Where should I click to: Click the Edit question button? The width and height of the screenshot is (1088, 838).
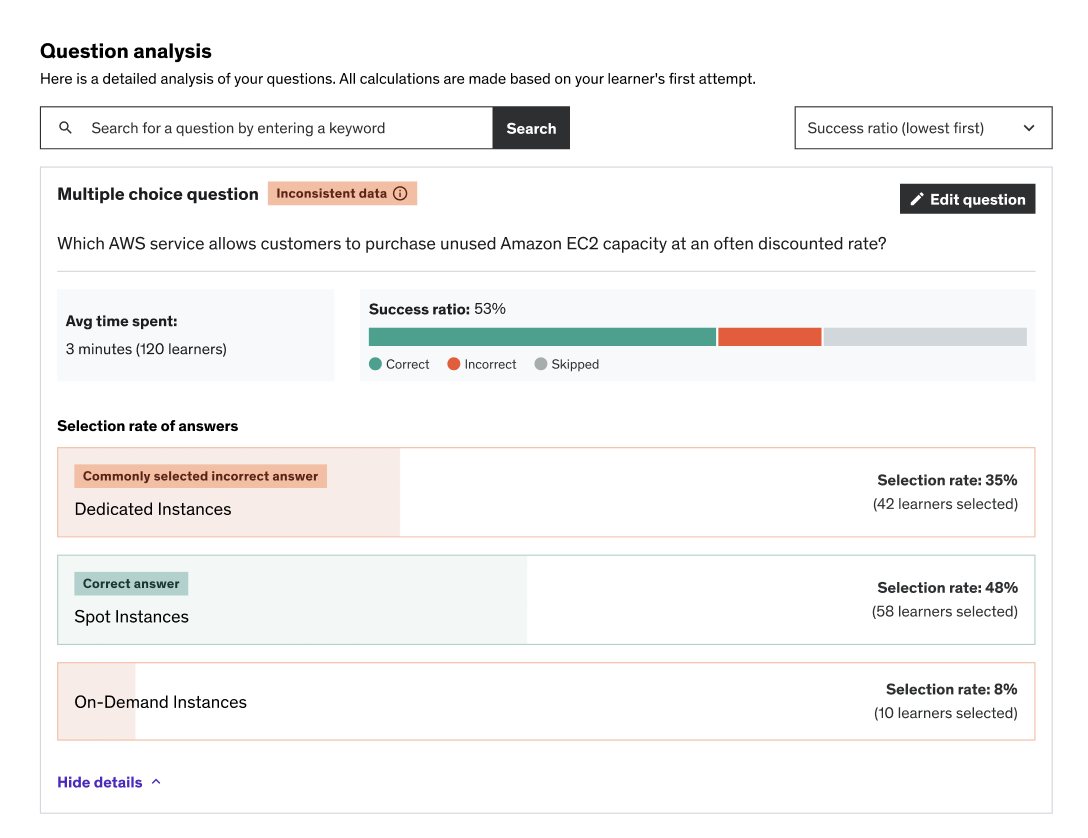coord(967,199)
